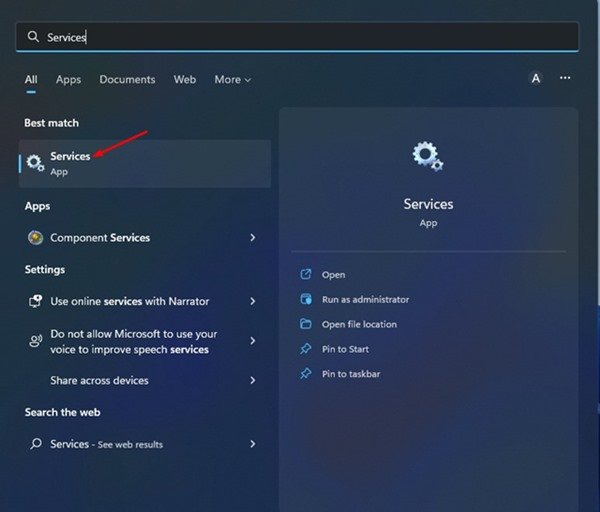Click the Open icon in the preview pane

pos(306,274)
